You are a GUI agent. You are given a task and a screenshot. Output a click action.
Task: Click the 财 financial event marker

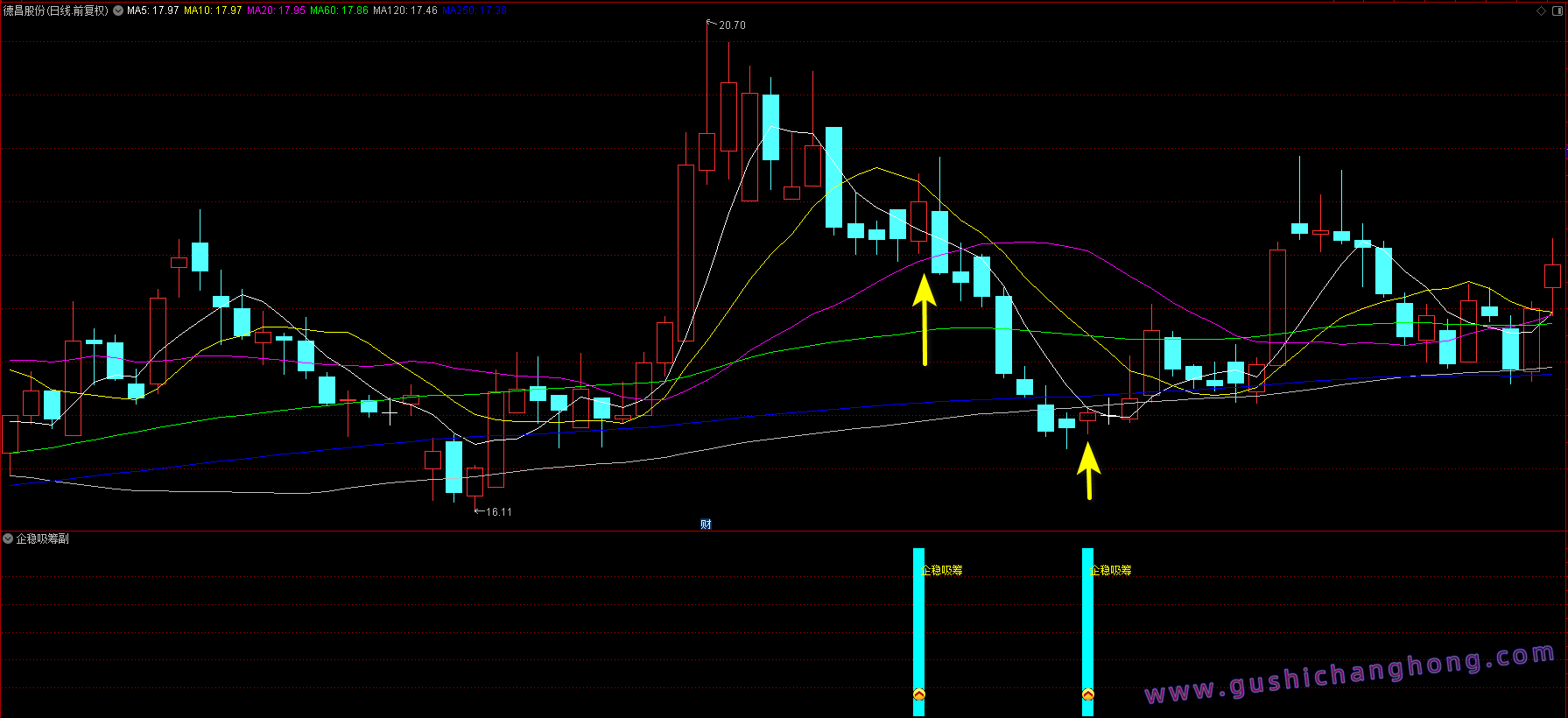[x=706, y=524]
